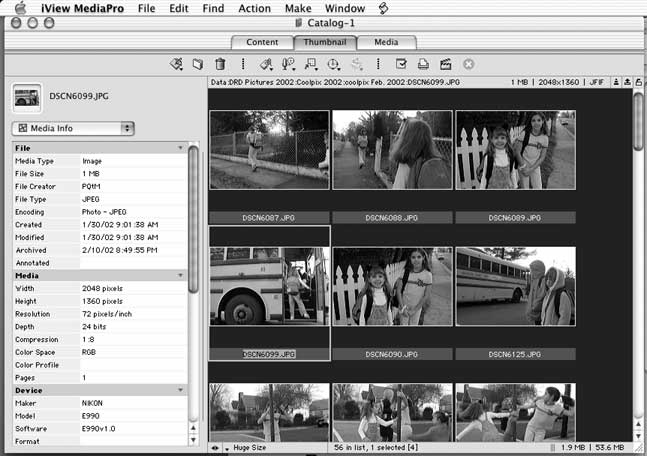Switch to the Media tab
The image size is (647, 456).
coord(386,42)
